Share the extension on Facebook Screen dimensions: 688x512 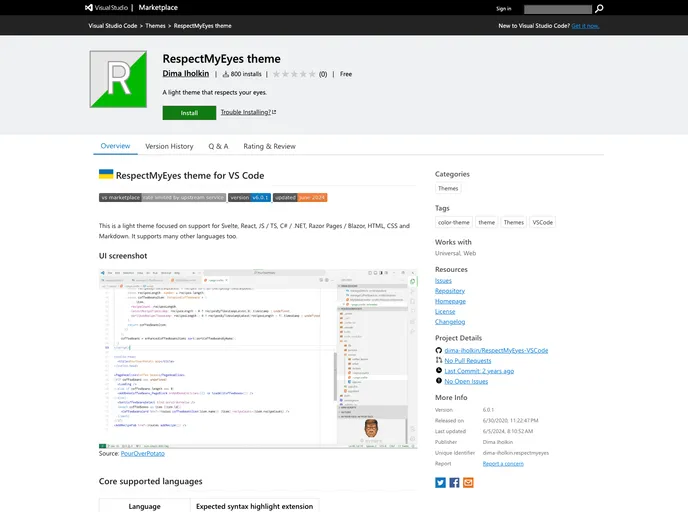[454, 482]
